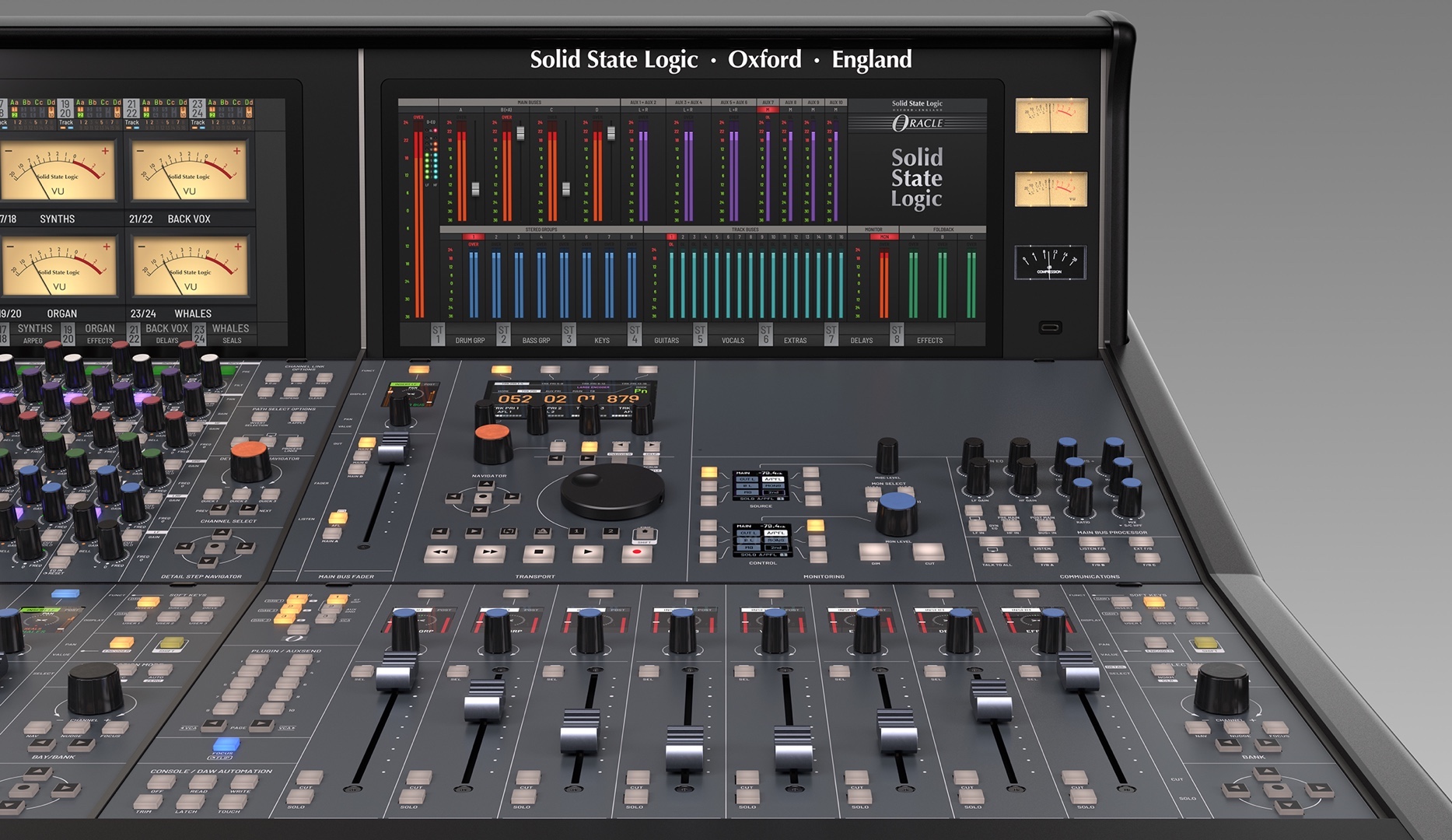This screenshot has height=840, width=1452.
Task: Click the ORGAN VU meter
Action: [59, 268]
